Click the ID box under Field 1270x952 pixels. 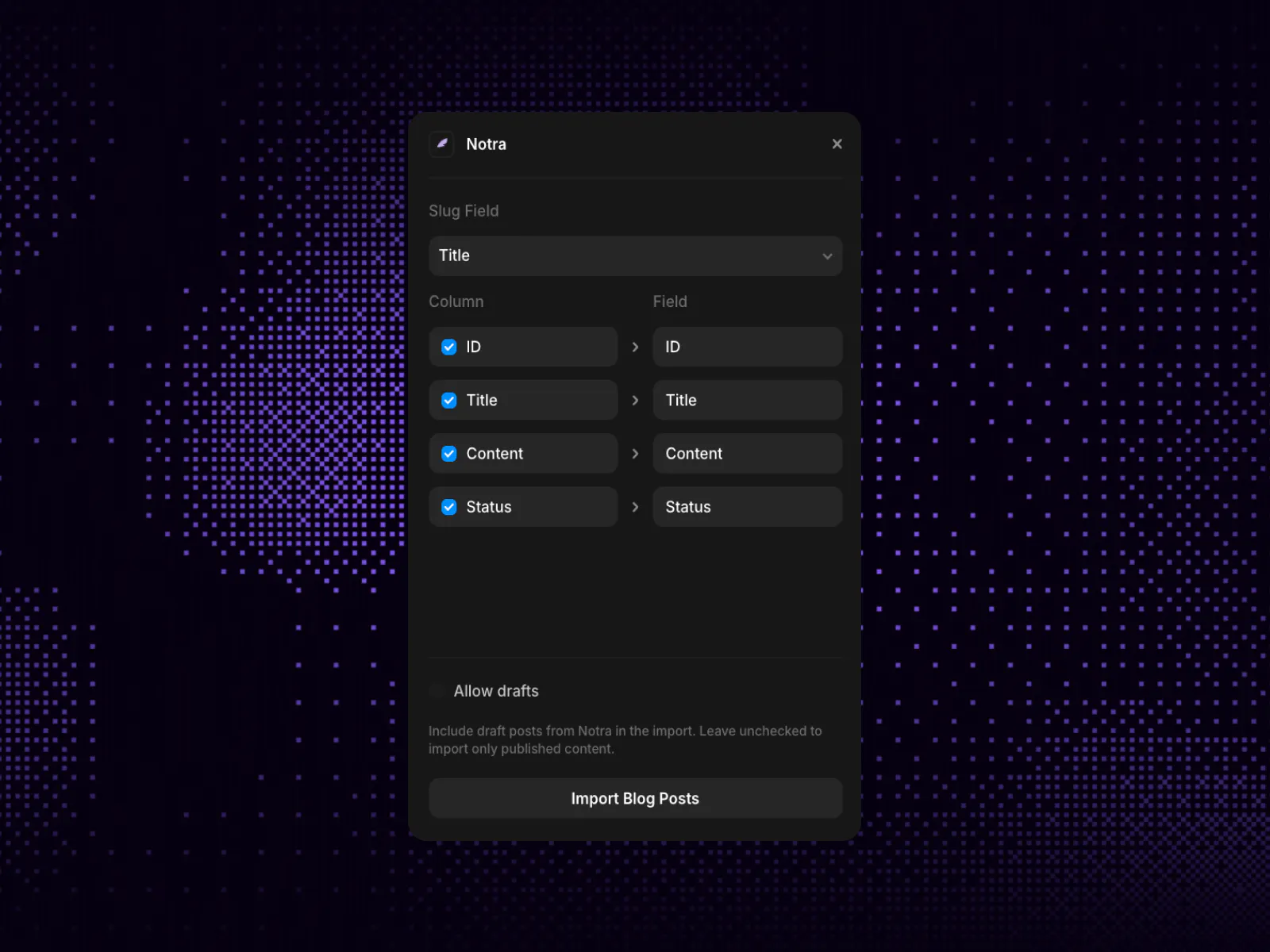747,347
